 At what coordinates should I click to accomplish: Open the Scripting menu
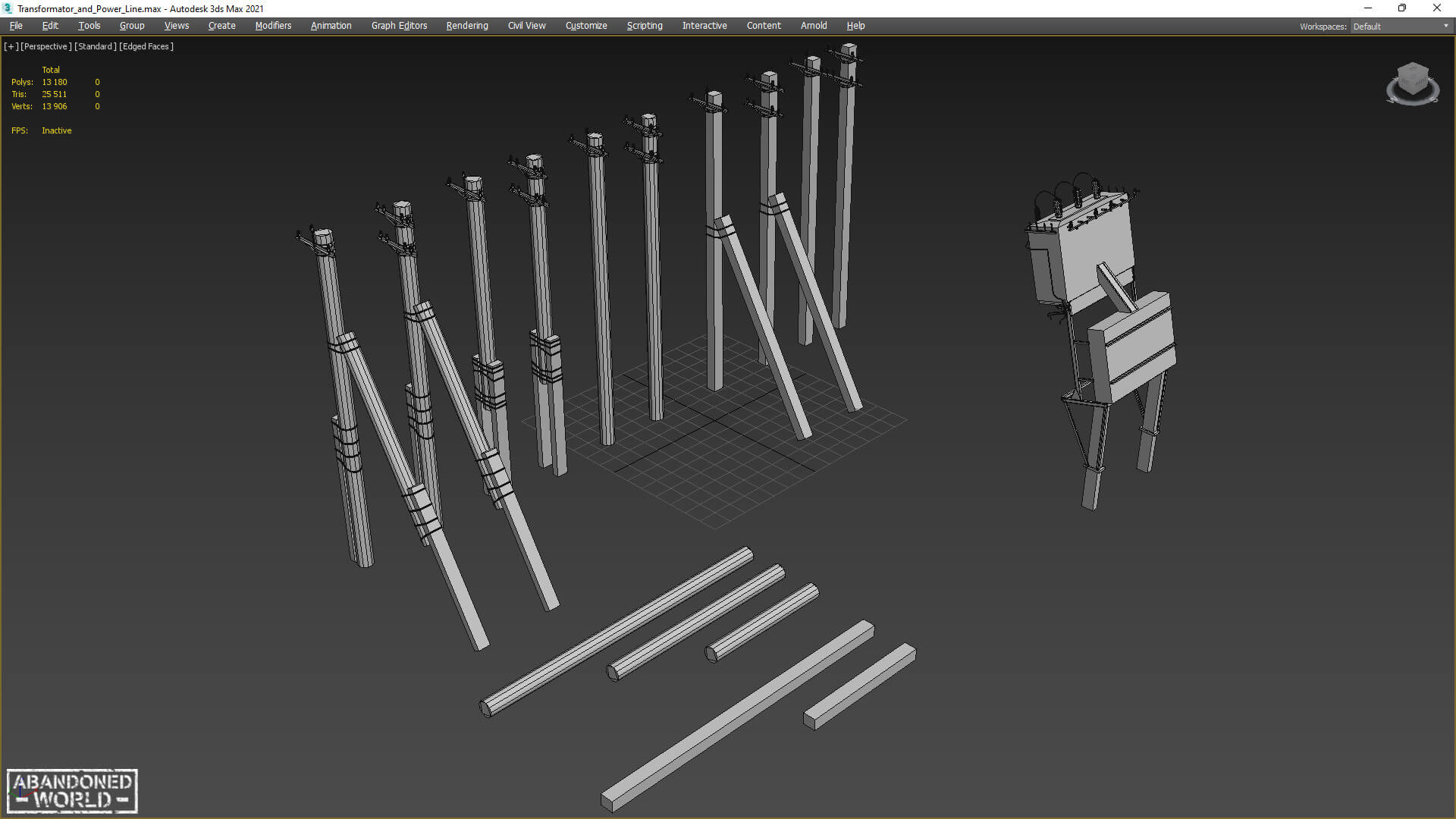[645, 26]
